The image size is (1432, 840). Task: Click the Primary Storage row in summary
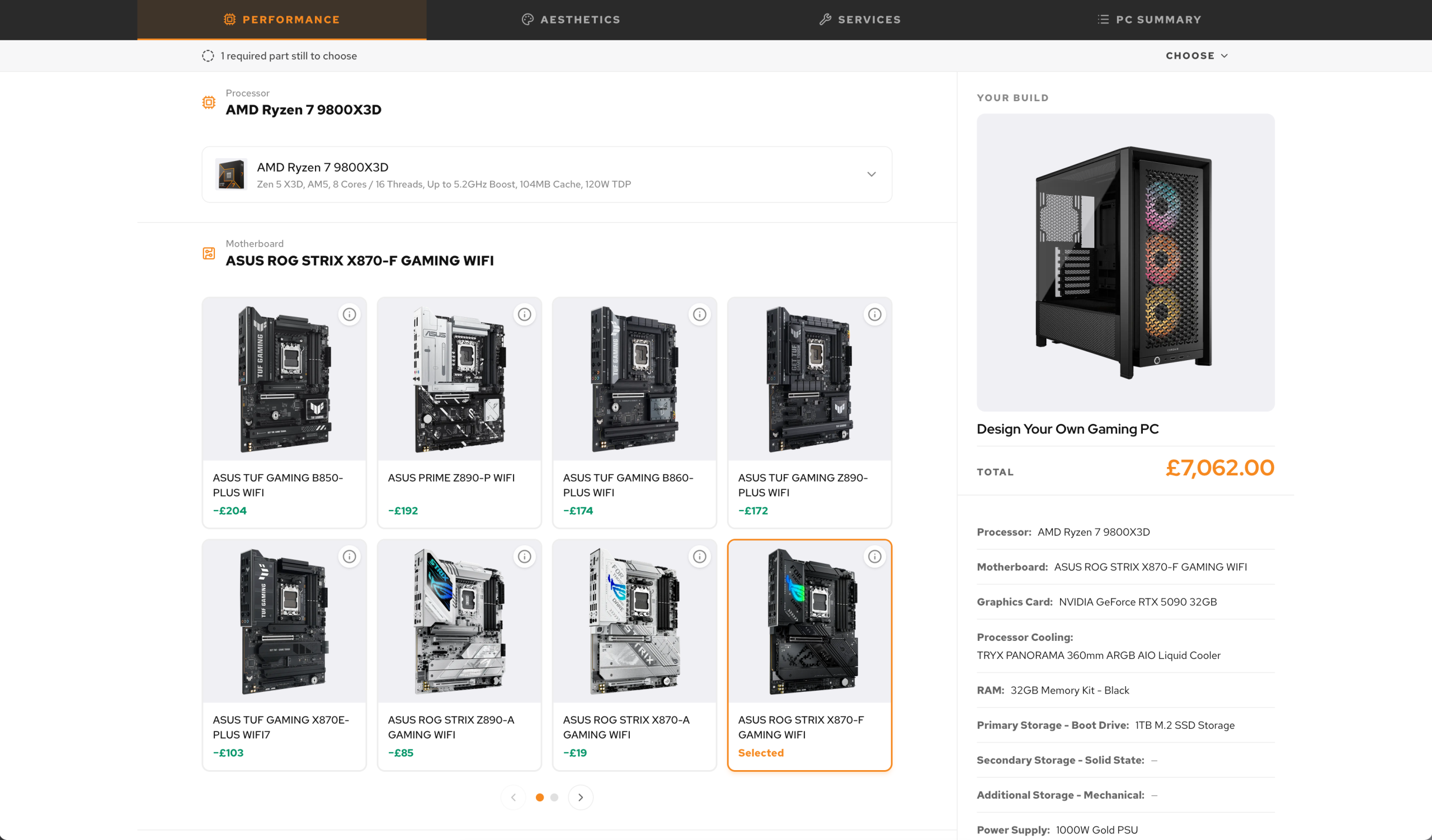coord(1125,725)
